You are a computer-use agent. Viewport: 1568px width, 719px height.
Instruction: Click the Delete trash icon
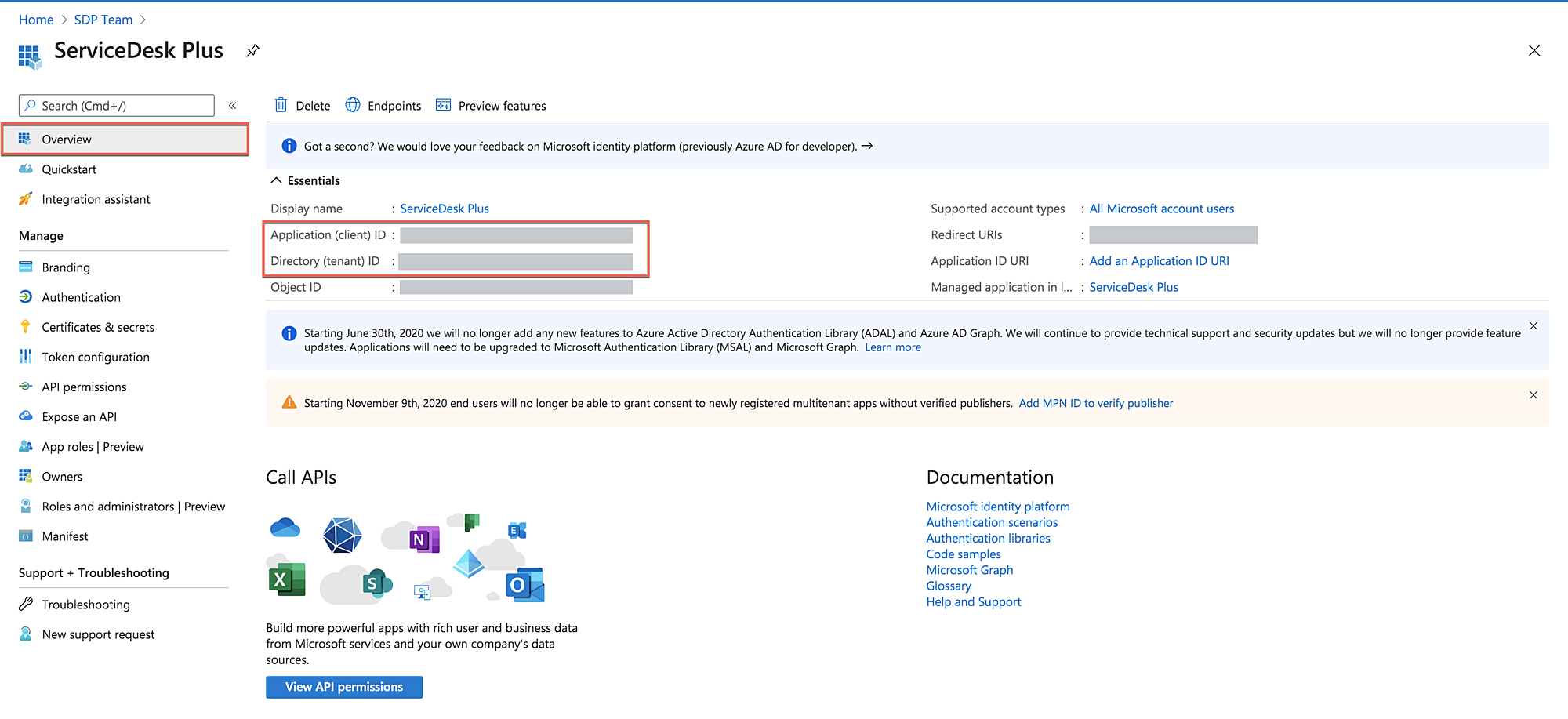point(281,105)
